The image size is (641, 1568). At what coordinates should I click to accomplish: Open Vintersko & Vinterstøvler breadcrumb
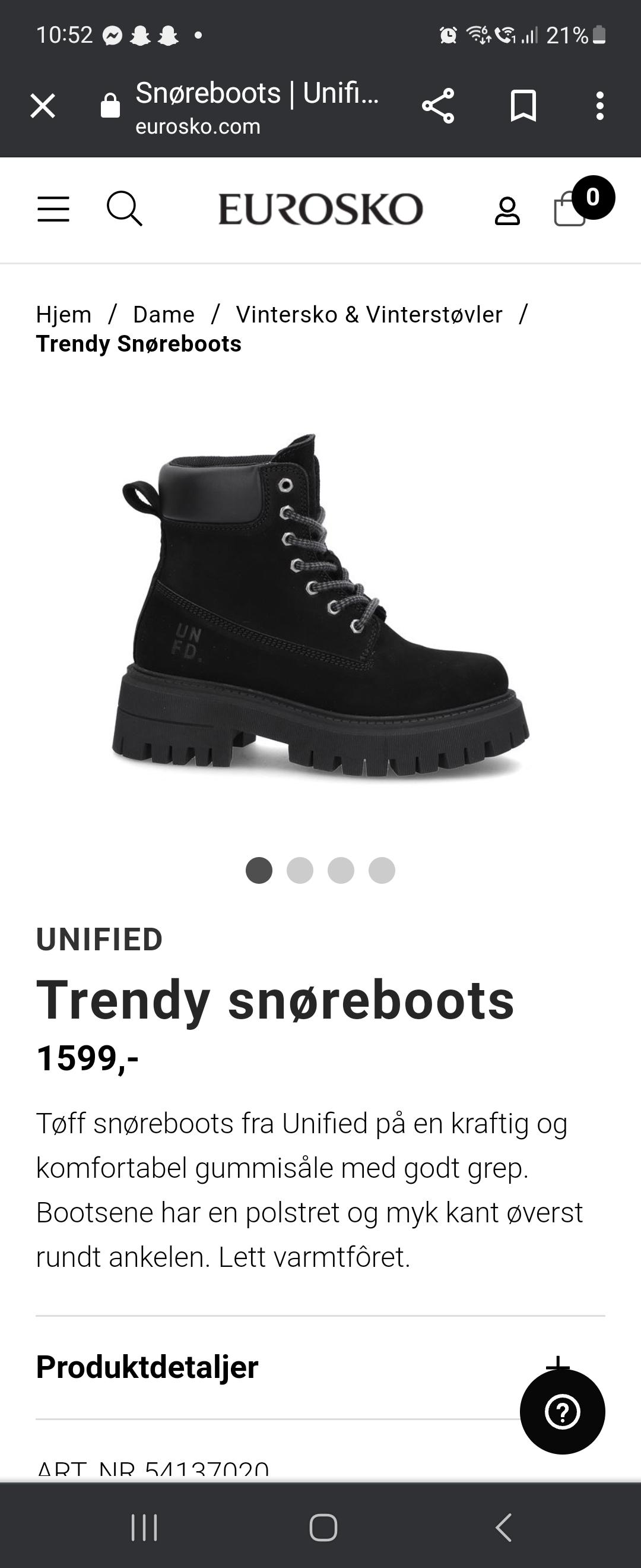click(x=369, y=315)
